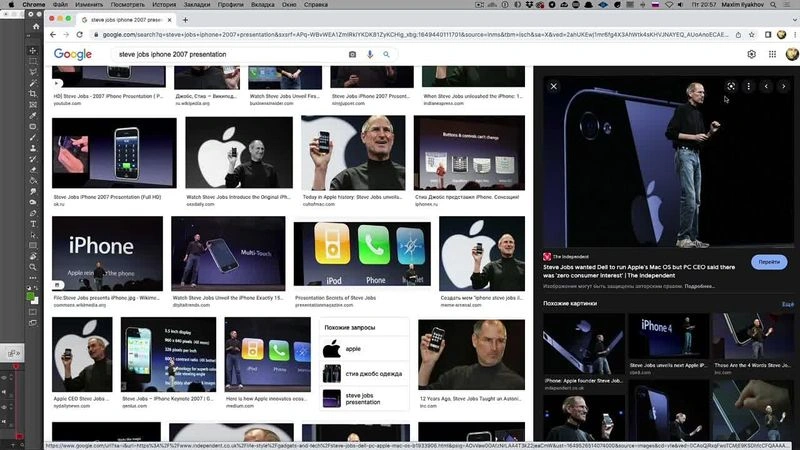Change screen mode in Photoshop toolbar

pos(33,323)
